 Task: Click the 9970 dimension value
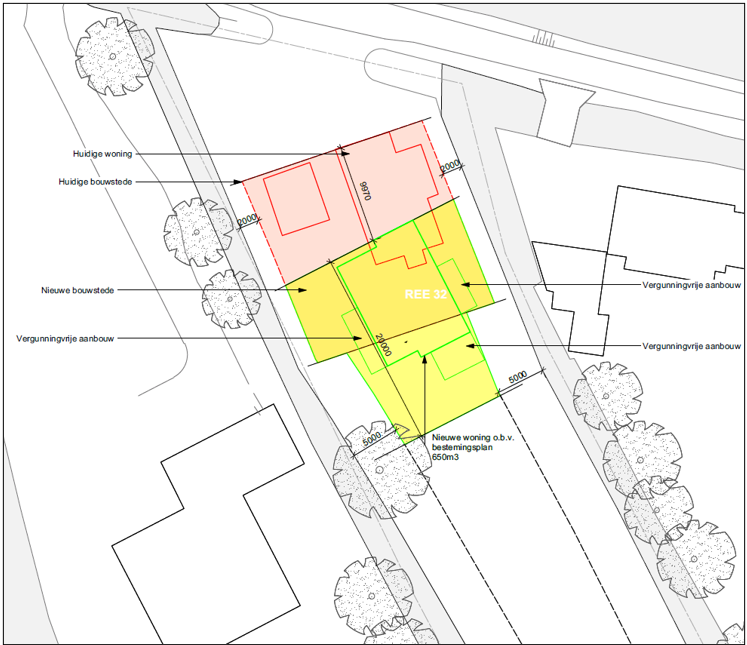coord(365,191)
